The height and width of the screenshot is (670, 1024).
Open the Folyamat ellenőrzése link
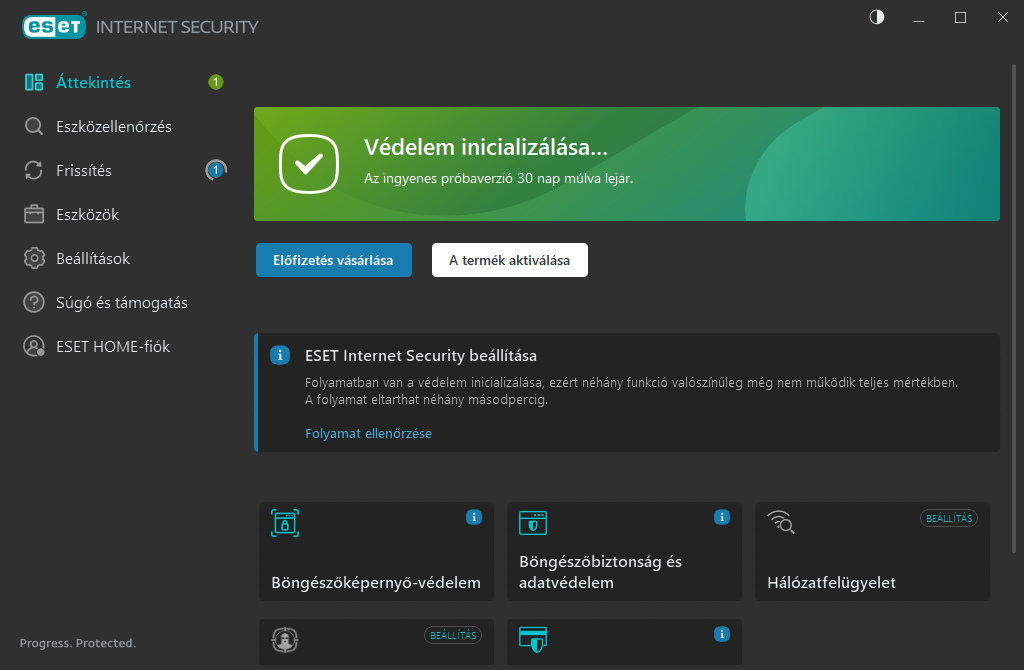[368, 434]
